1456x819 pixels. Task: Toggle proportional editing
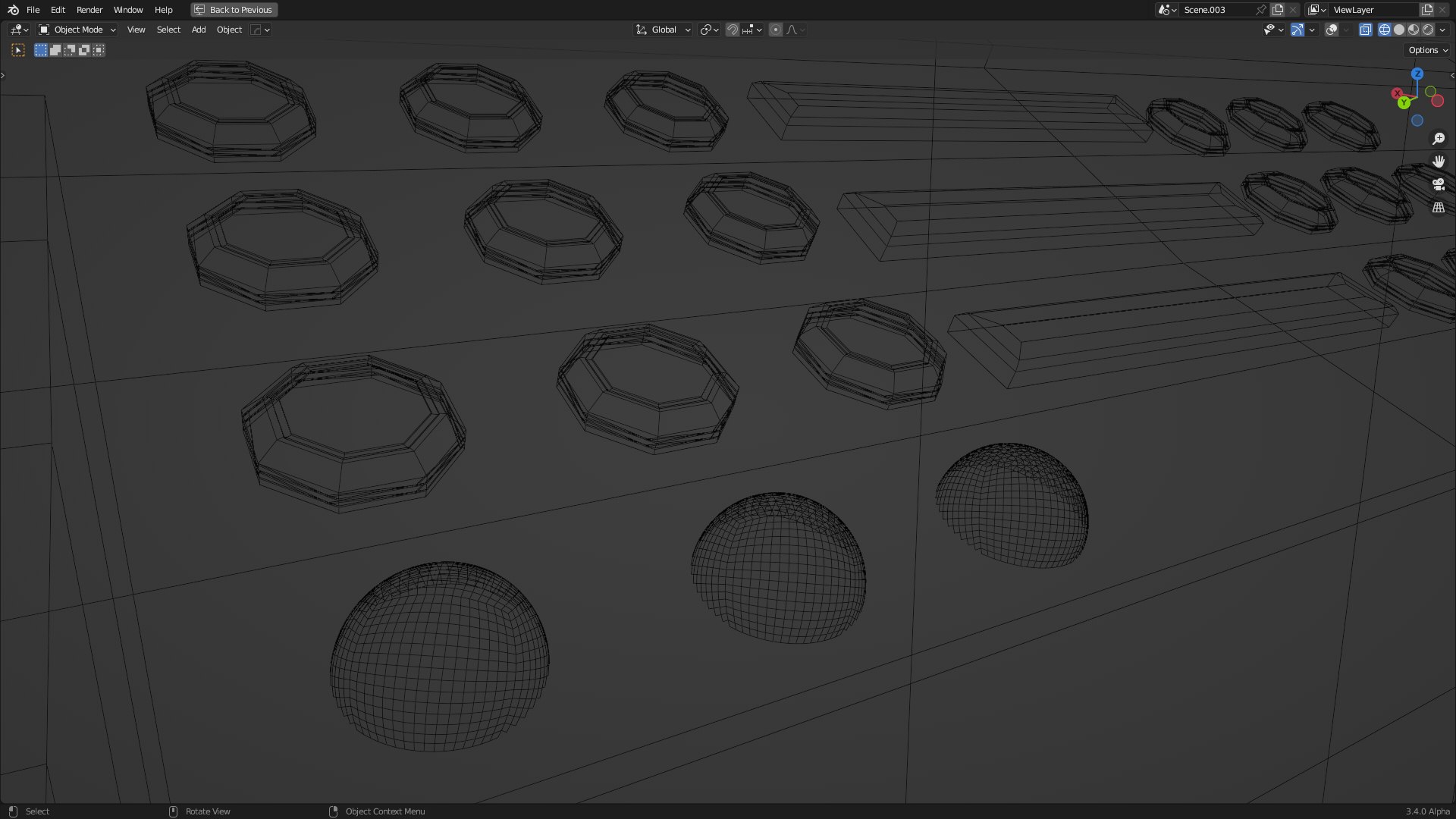[776, 30]
